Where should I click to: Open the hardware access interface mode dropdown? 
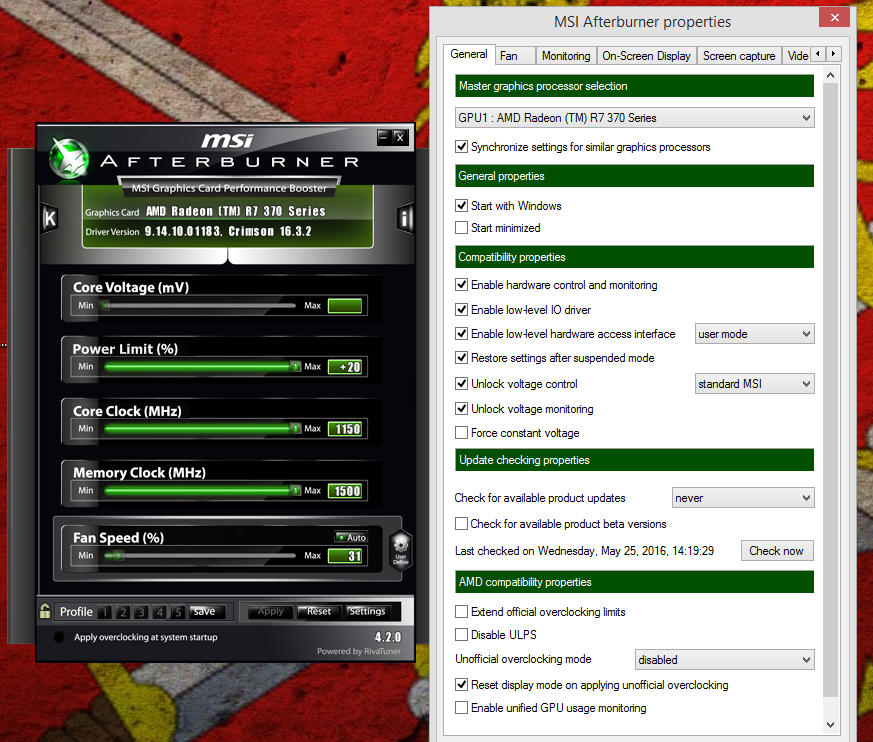(754, 334)
